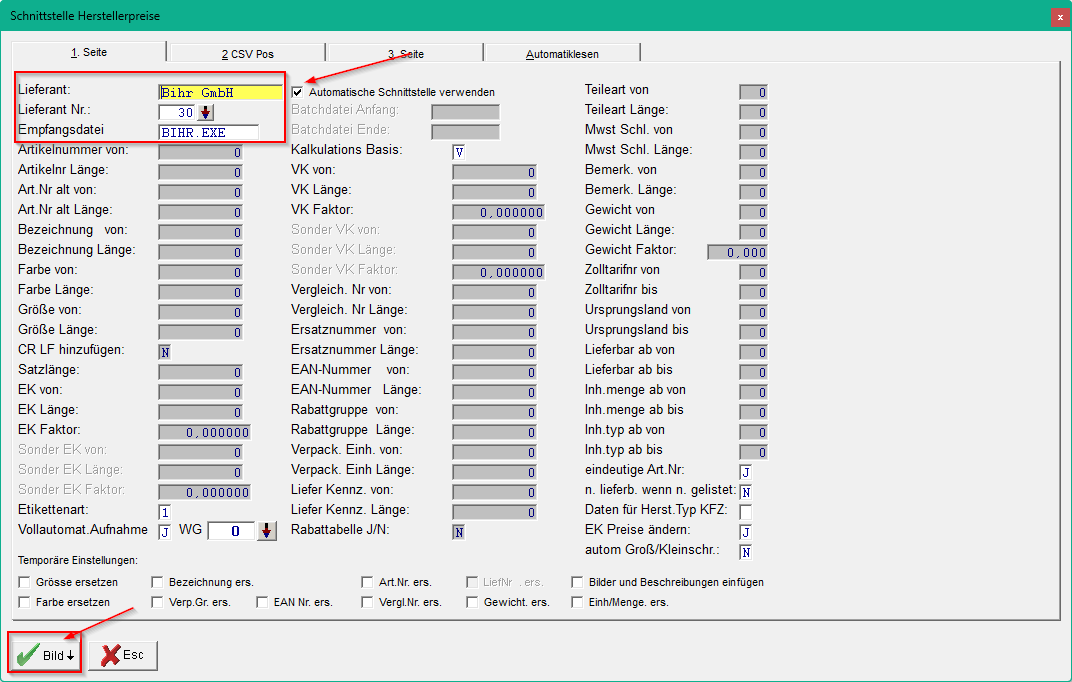Click the eindeutige Art.Nr. J field

(746, 472)
